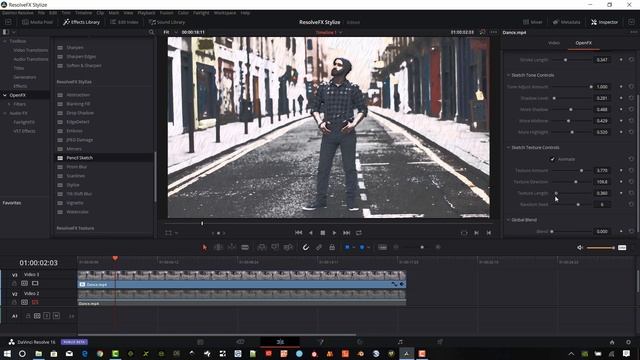Switch to the Video tab in Inspector

coord(553,43)
